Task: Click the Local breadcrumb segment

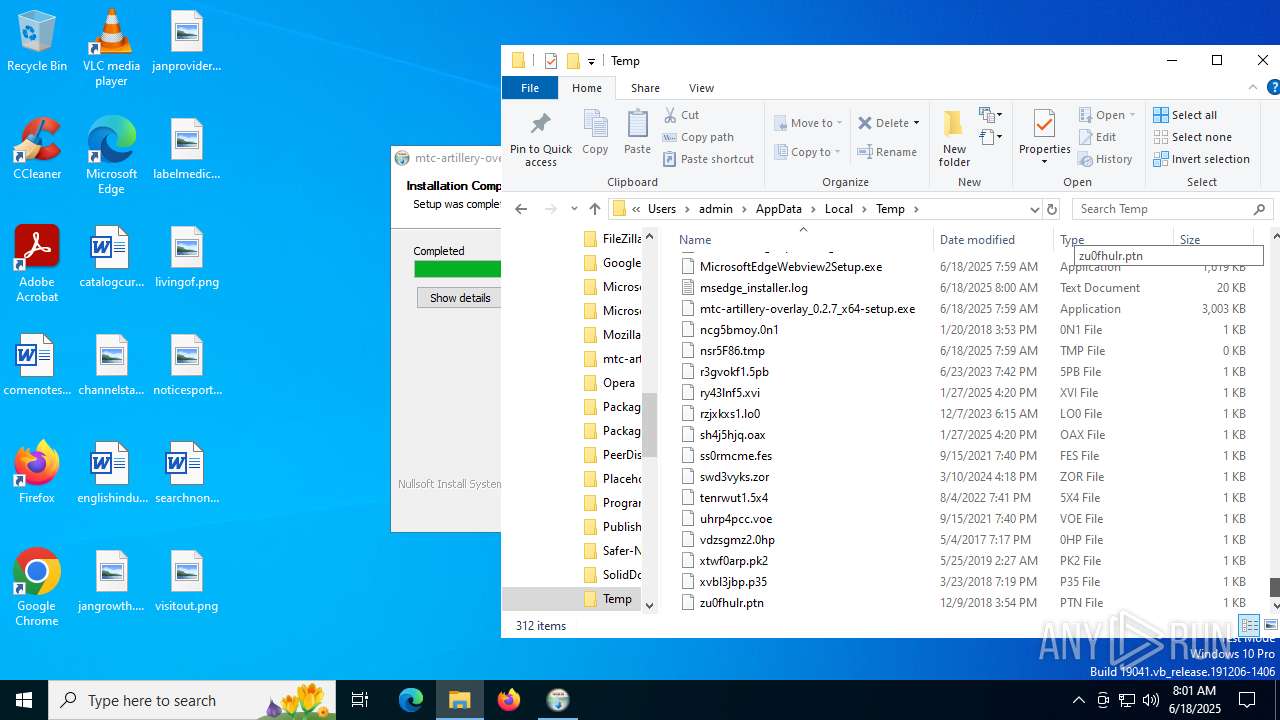Action: click(838, 209)
